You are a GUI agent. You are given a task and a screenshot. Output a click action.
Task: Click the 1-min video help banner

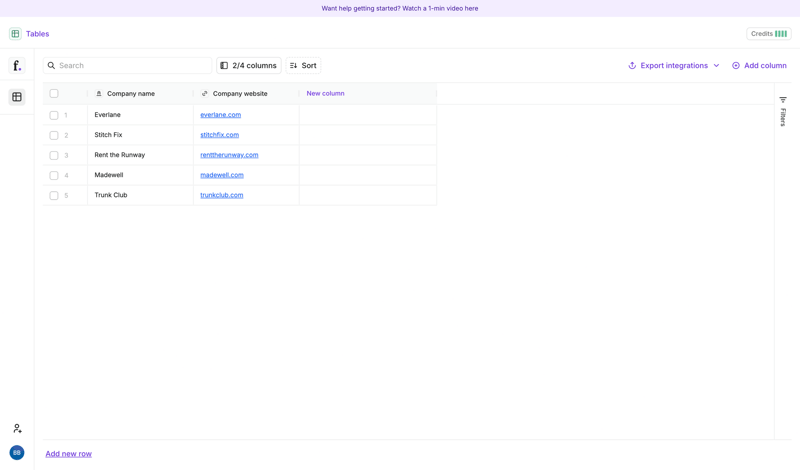(x=400, y=8)
